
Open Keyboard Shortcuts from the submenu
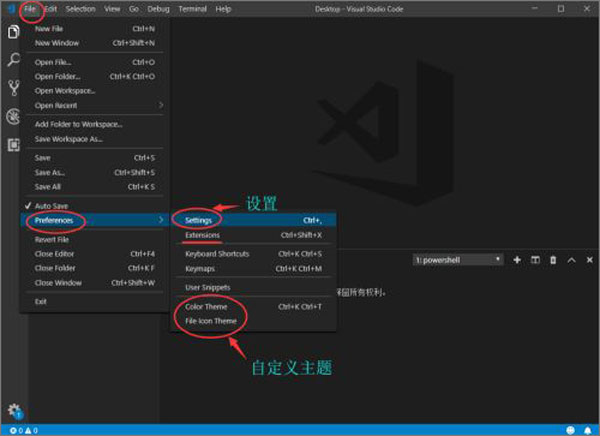click(x=253, y=254)
